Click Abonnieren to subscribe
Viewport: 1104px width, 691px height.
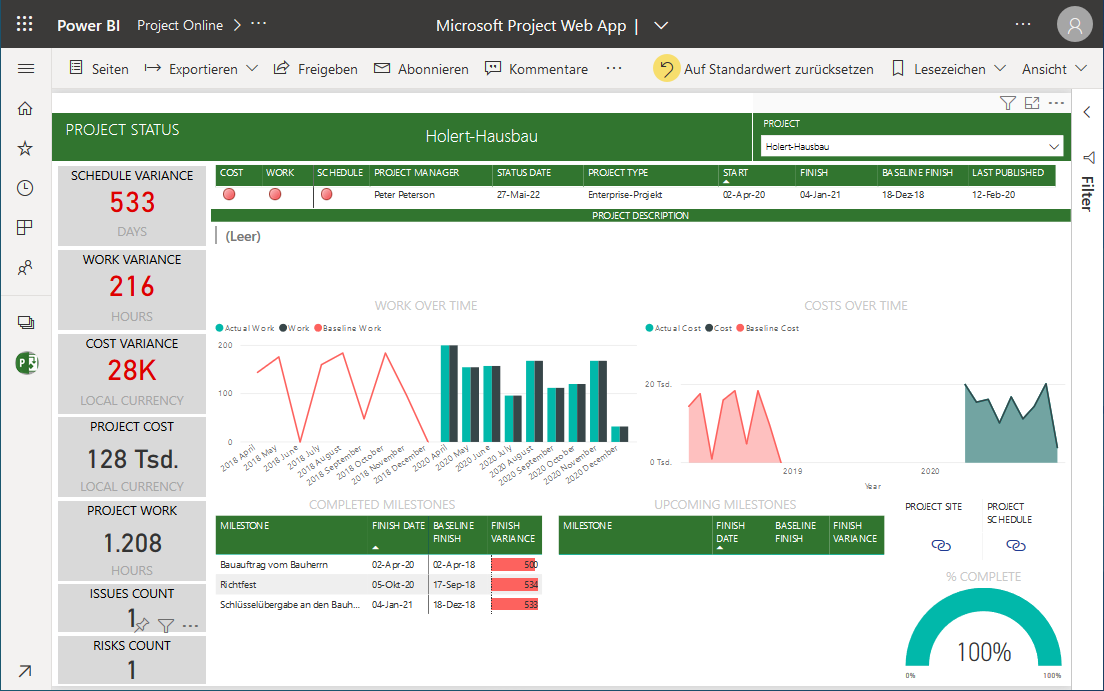click(421, 68)
